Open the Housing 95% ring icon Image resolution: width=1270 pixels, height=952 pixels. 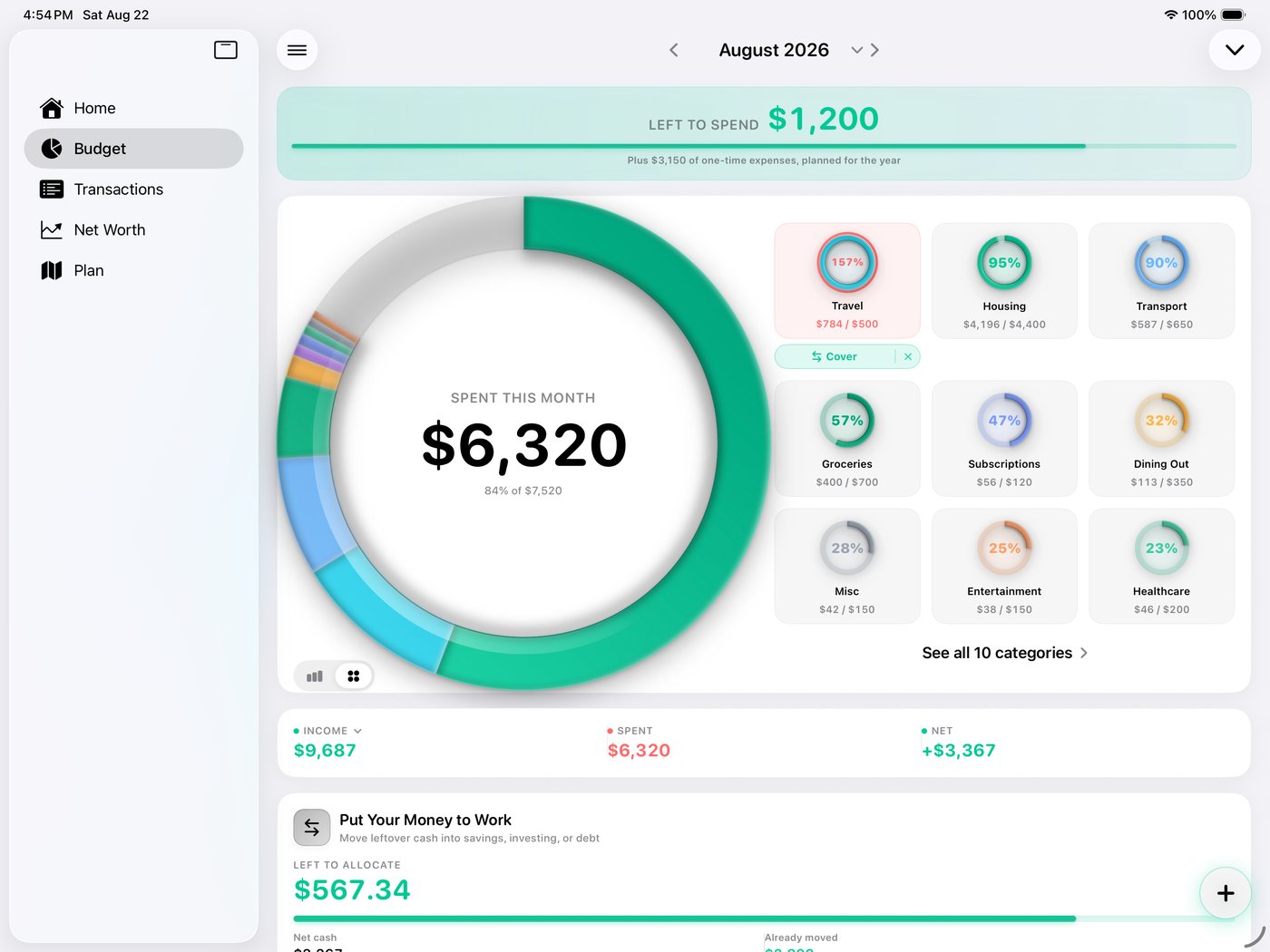pyautogui.click(x=1004, y=263)
